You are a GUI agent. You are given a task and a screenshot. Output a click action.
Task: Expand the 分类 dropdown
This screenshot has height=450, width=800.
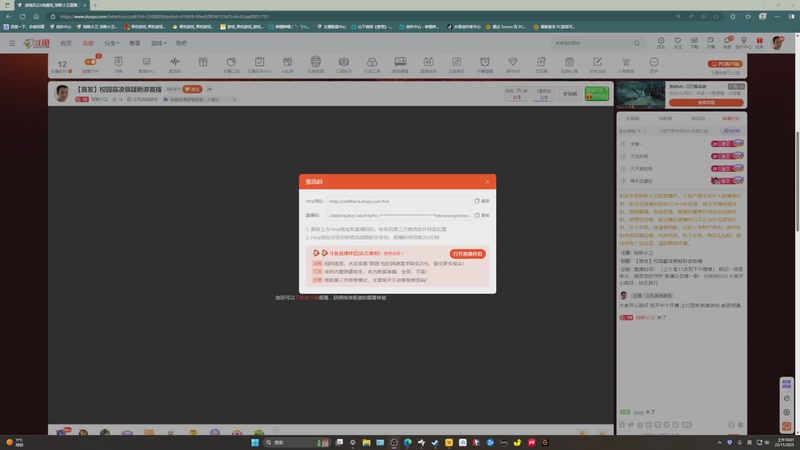click(x=111, y=43)
